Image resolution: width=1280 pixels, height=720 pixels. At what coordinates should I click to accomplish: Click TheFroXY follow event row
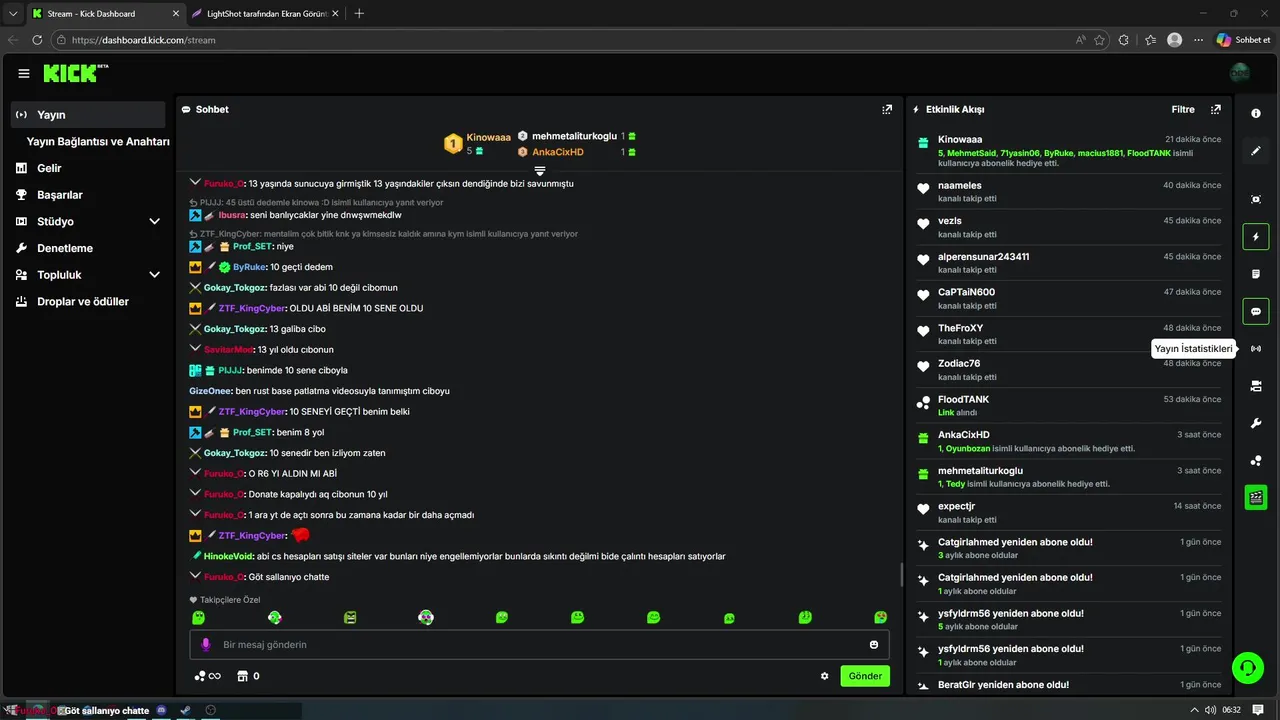click(1069, 334)
